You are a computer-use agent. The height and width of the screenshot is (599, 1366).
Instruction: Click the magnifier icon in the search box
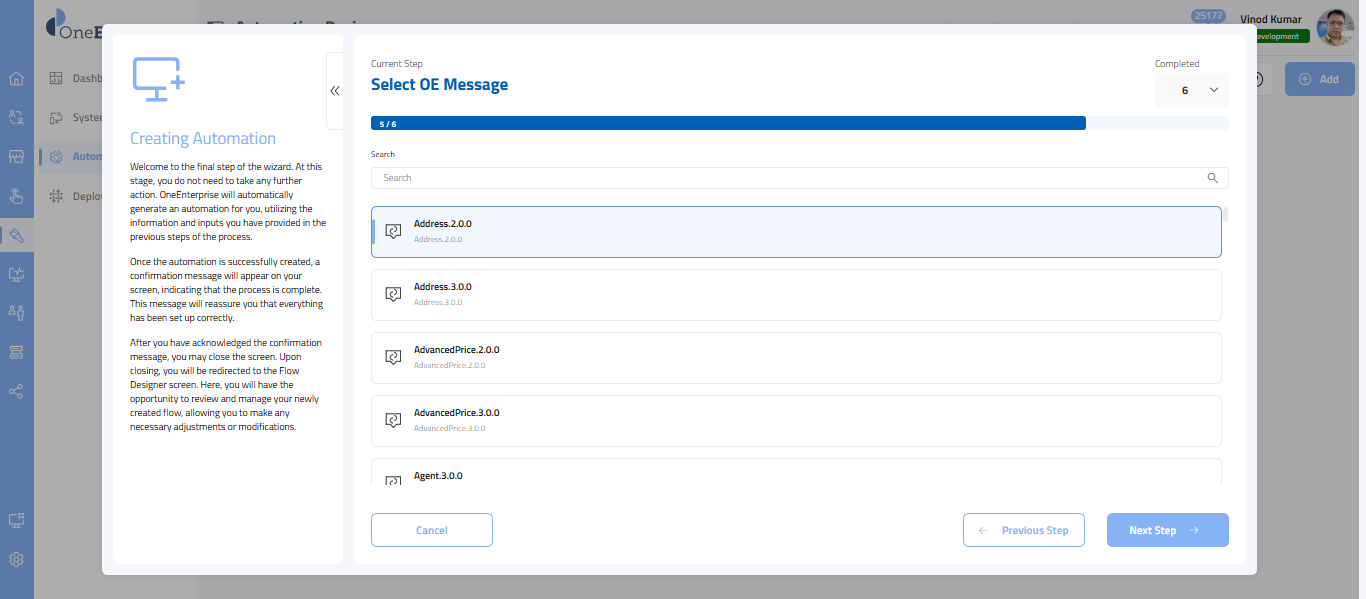(1212, 178)
